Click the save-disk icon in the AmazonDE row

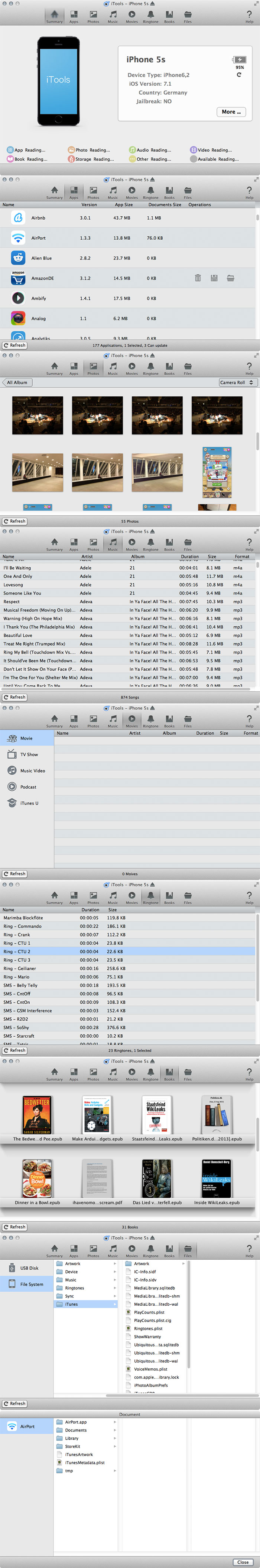214,278
